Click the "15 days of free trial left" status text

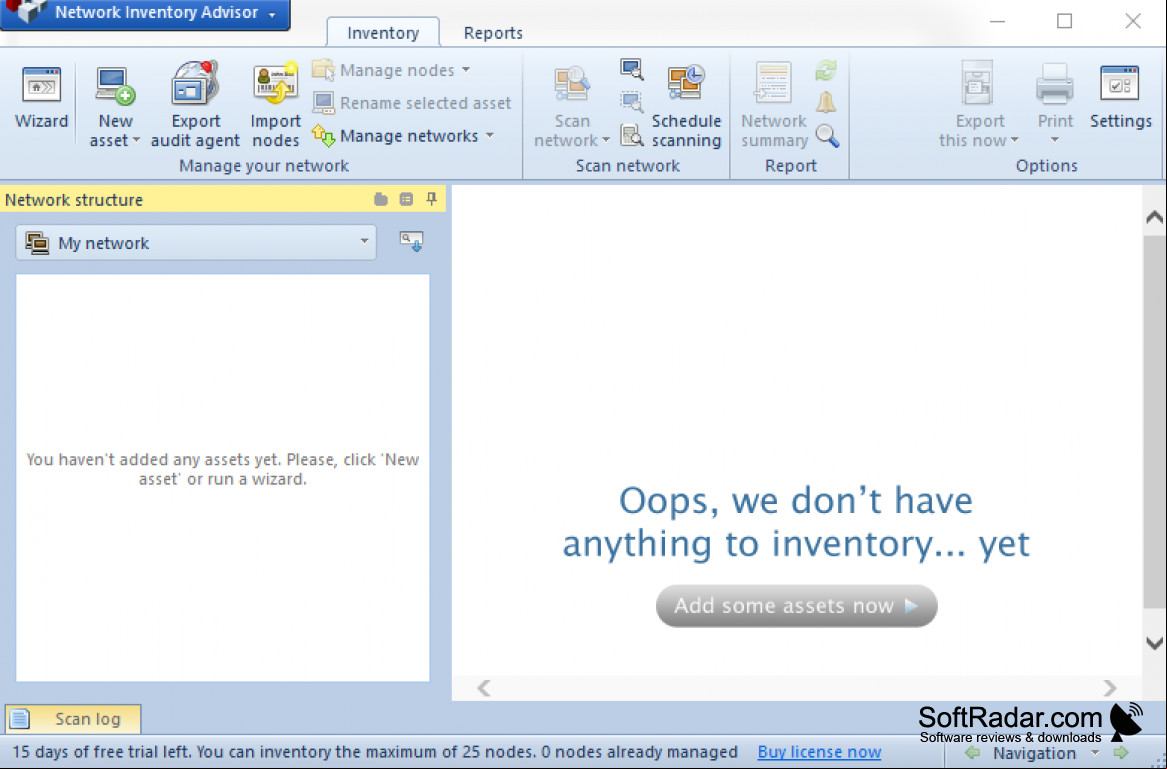click(375, 752)
